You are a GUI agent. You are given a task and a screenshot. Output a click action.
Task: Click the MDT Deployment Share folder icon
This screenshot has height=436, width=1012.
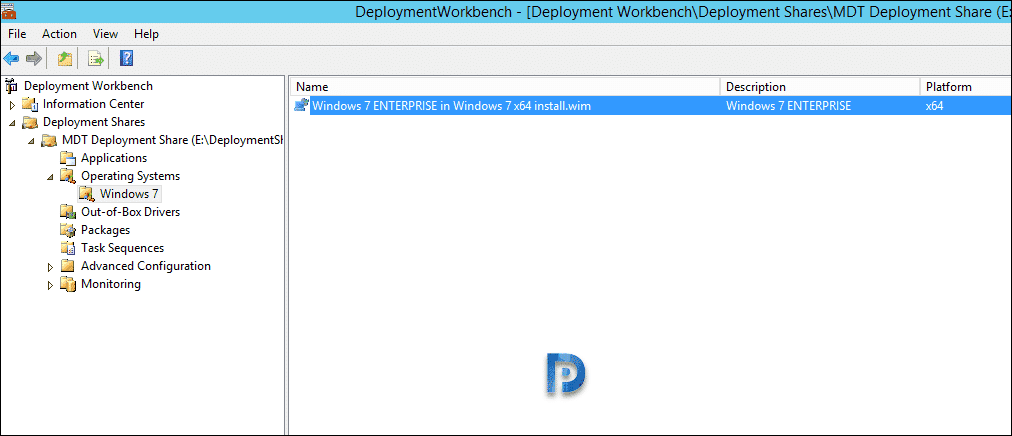(x=50, y=140)
